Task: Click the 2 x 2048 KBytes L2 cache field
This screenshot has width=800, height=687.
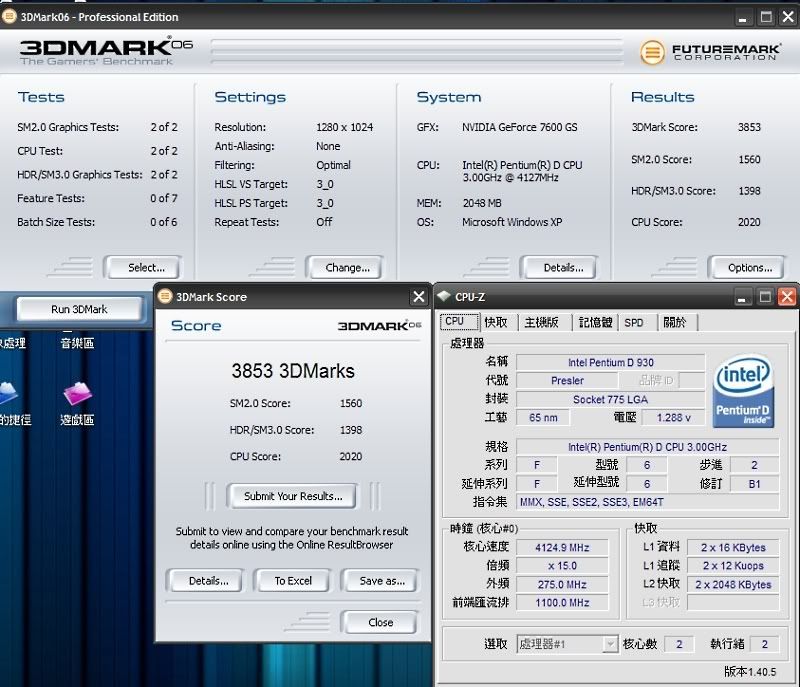Action: tap(733, 584)
